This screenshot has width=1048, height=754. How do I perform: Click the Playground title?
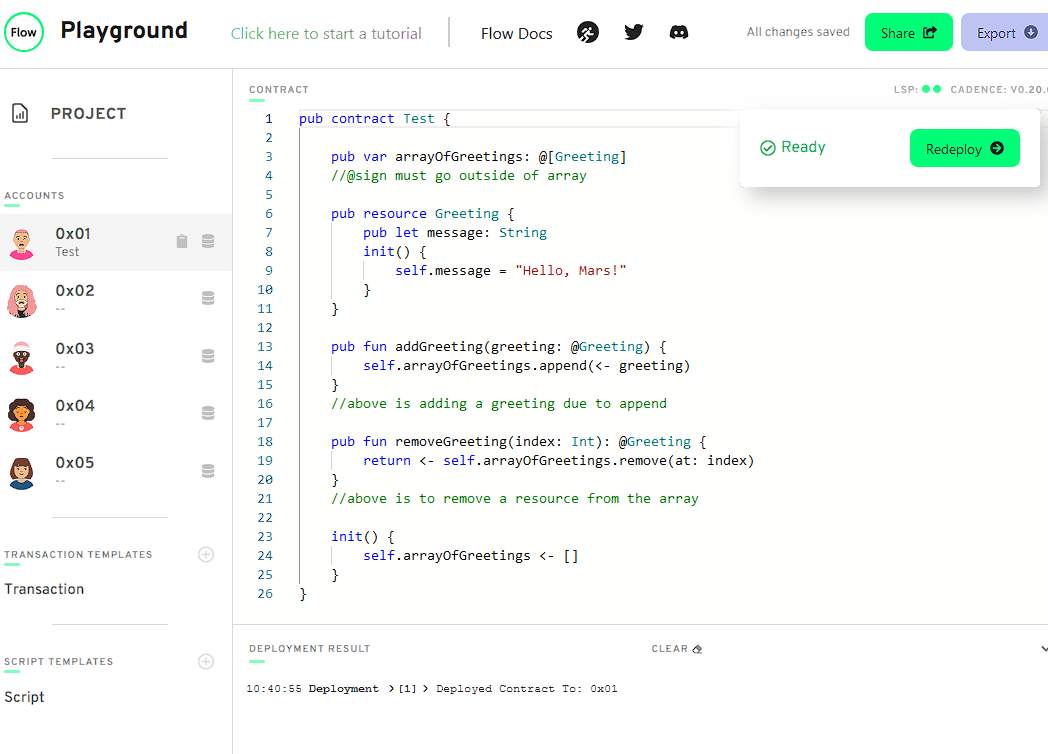tap(124, 30)
